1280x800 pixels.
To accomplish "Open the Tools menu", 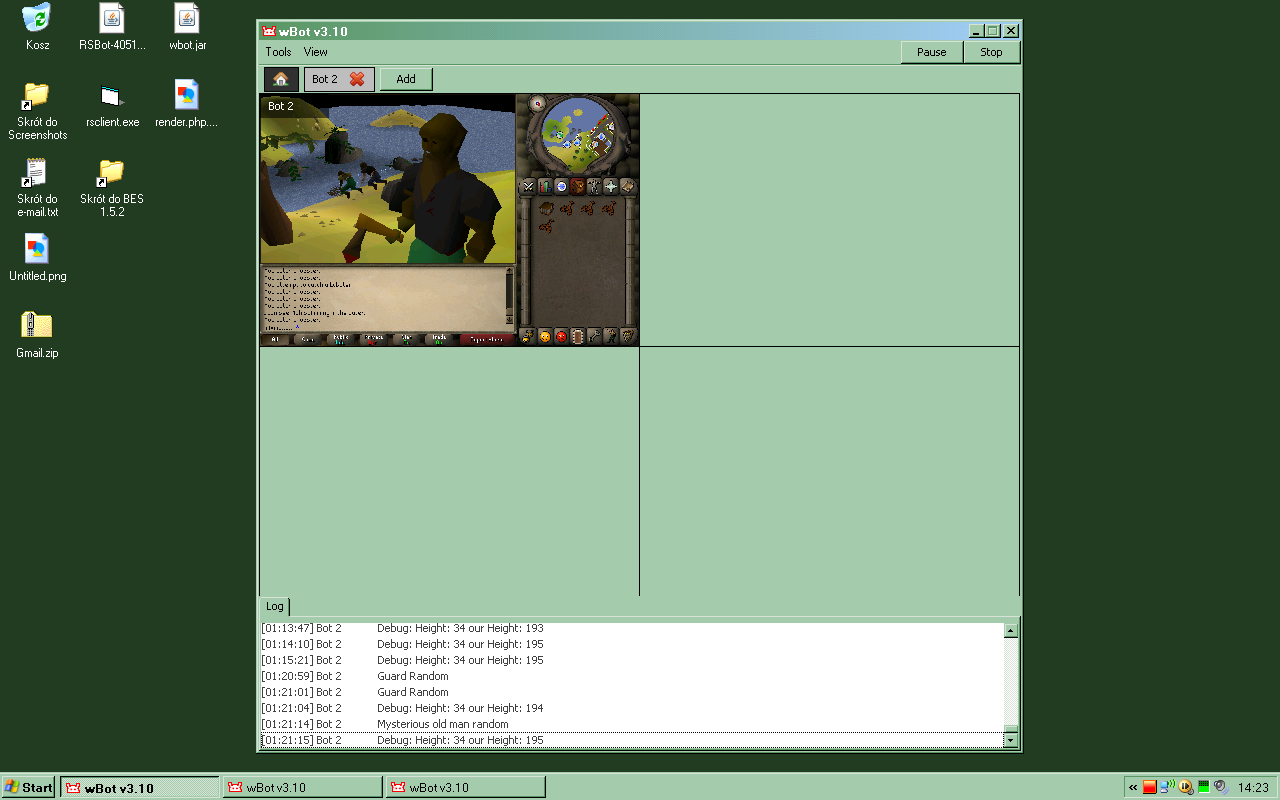I will tap(278, 52).
